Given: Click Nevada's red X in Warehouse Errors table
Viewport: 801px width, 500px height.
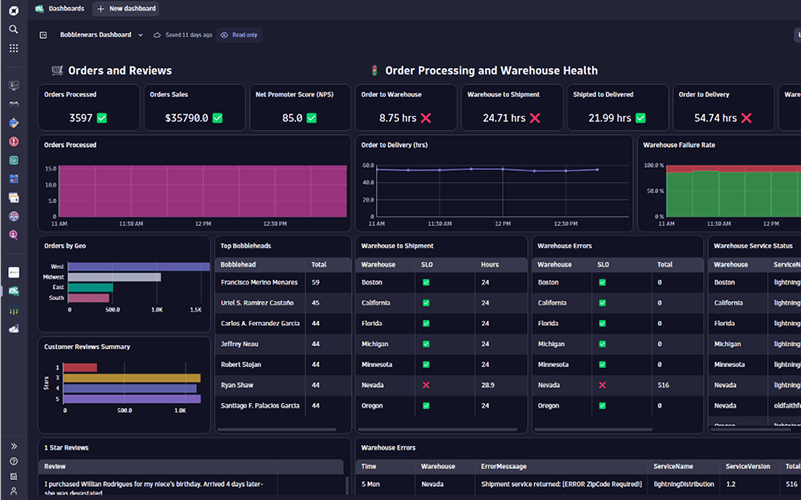Looking at the screenshot, I should pos(602,385).
